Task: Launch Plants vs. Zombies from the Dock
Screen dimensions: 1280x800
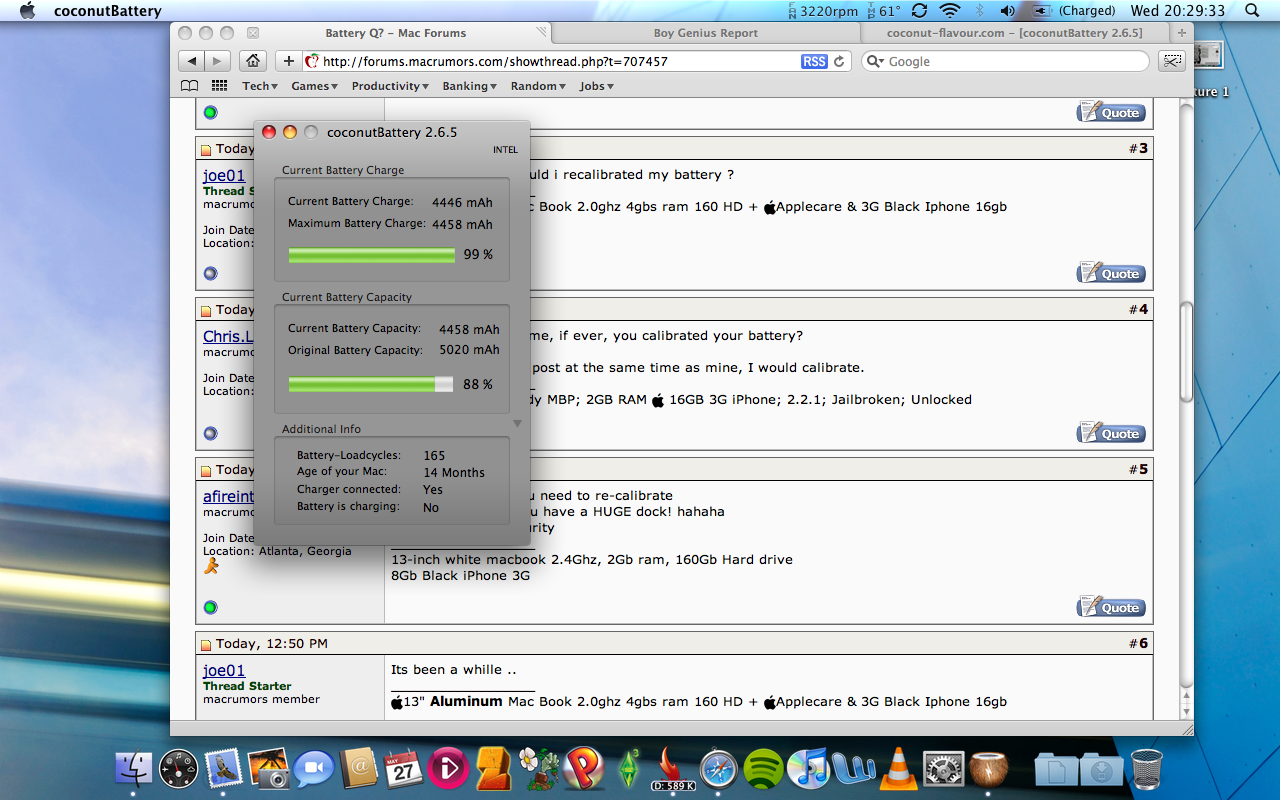Action: [539, 768]
